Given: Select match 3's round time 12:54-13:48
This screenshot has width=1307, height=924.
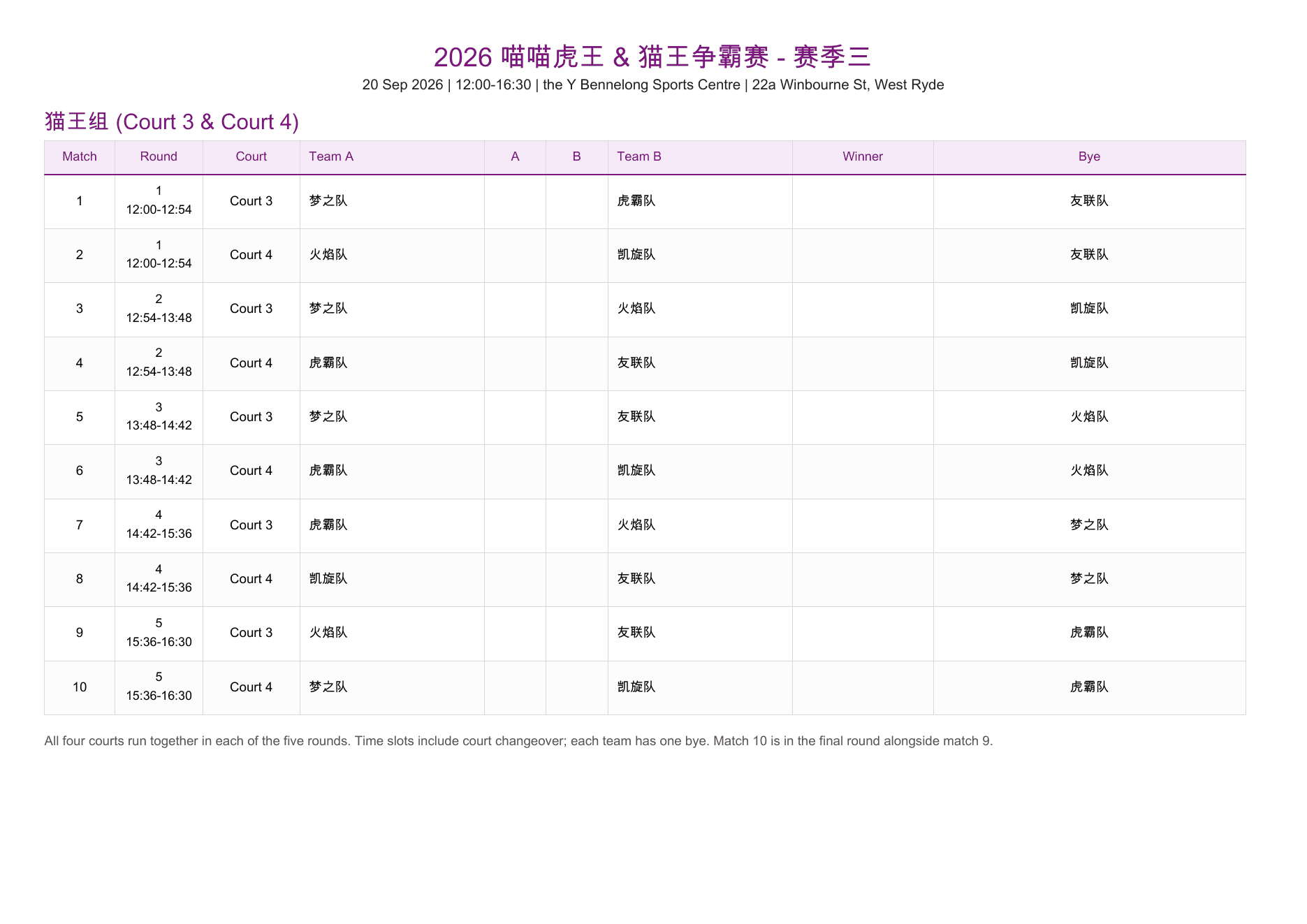Looking at the screenshot, I should pos(159,318).
